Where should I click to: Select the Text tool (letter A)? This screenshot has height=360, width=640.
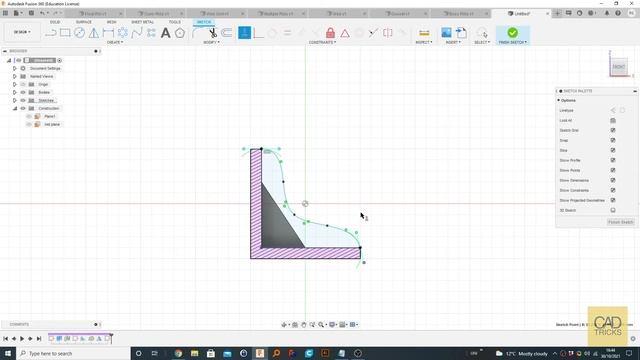click(165, 33)
